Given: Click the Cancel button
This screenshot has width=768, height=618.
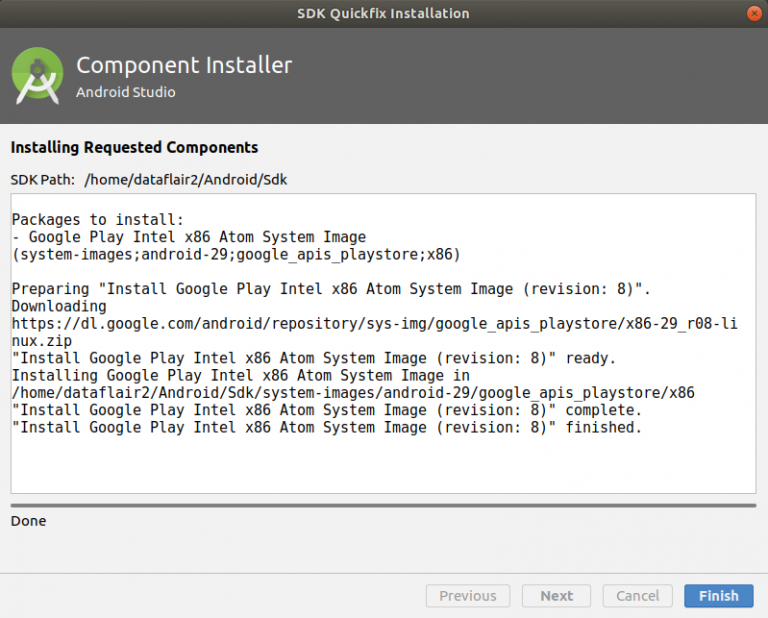Looking at the screenshot, I should pyautogui.click(x=637, y=595).
